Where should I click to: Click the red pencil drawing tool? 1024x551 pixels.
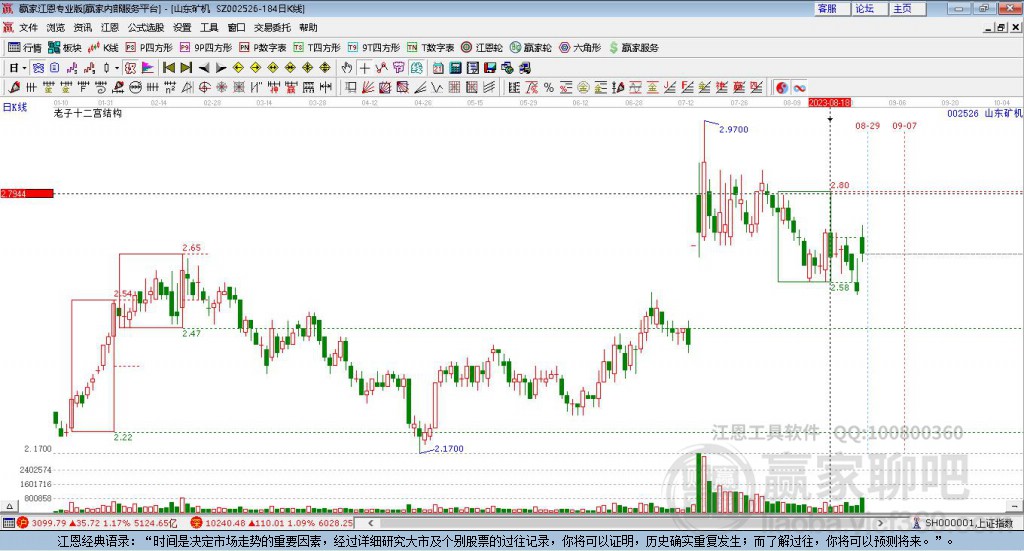click(14, 87)
